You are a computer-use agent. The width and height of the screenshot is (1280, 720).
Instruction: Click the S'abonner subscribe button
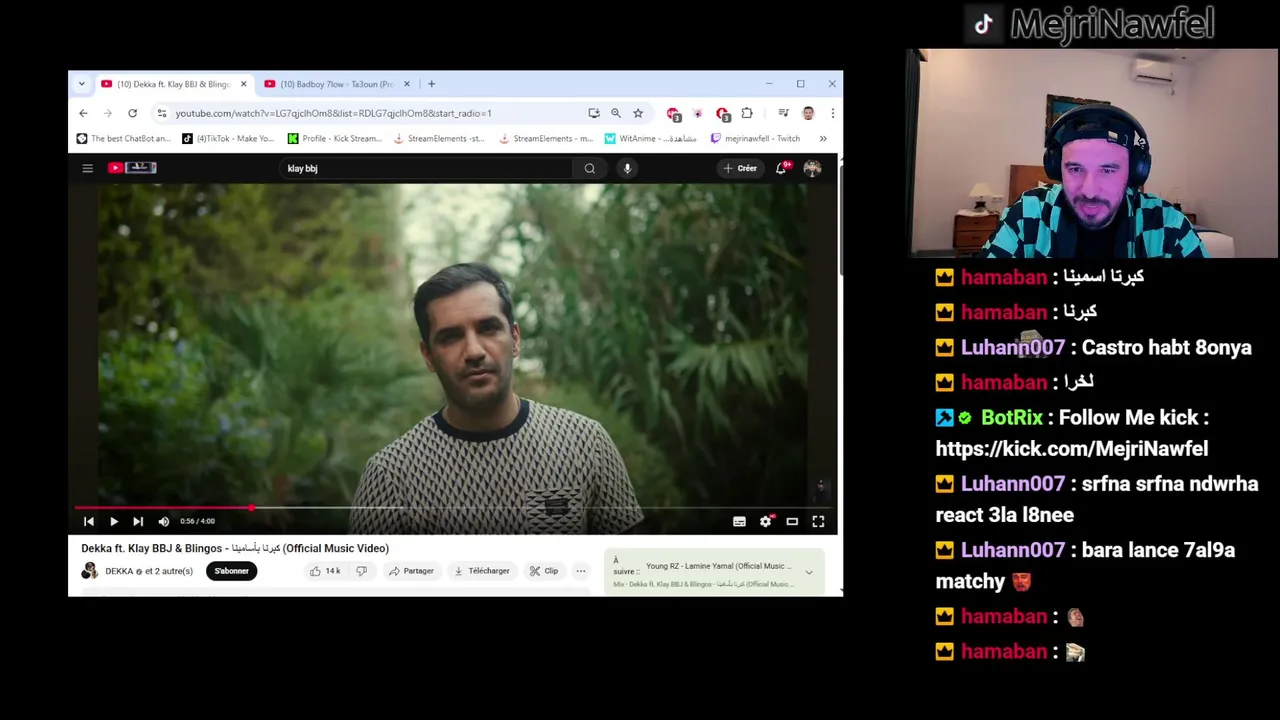coord(231,571)
